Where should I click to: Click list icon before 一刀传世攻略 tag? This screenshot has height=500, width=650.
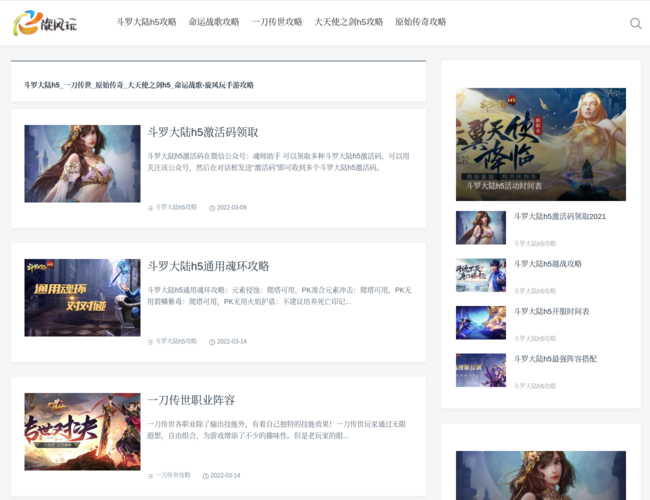(150, 476)
